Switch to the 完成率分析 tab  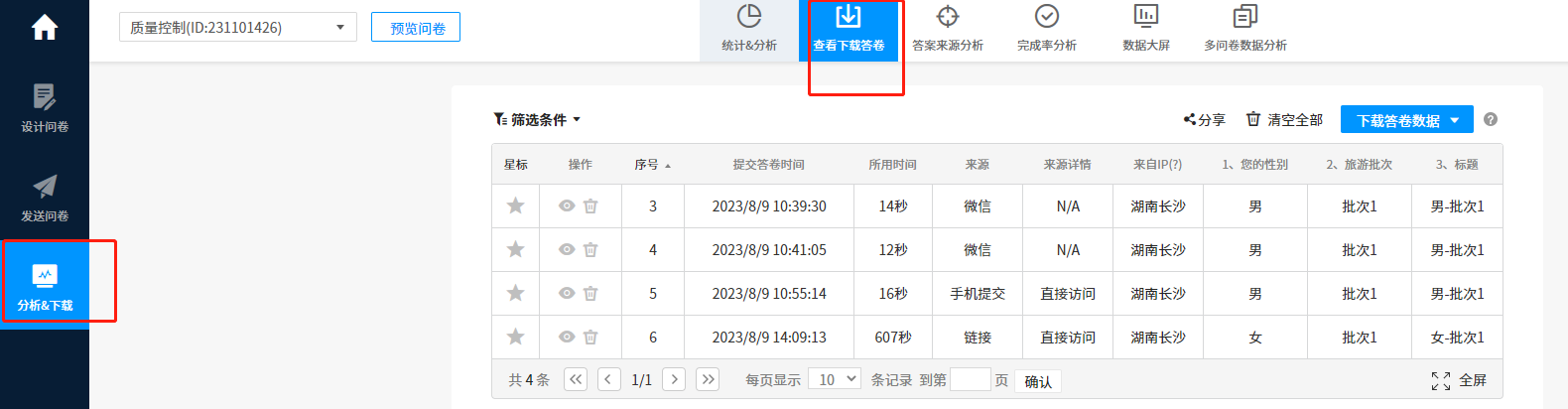[x=1047, y=30]
